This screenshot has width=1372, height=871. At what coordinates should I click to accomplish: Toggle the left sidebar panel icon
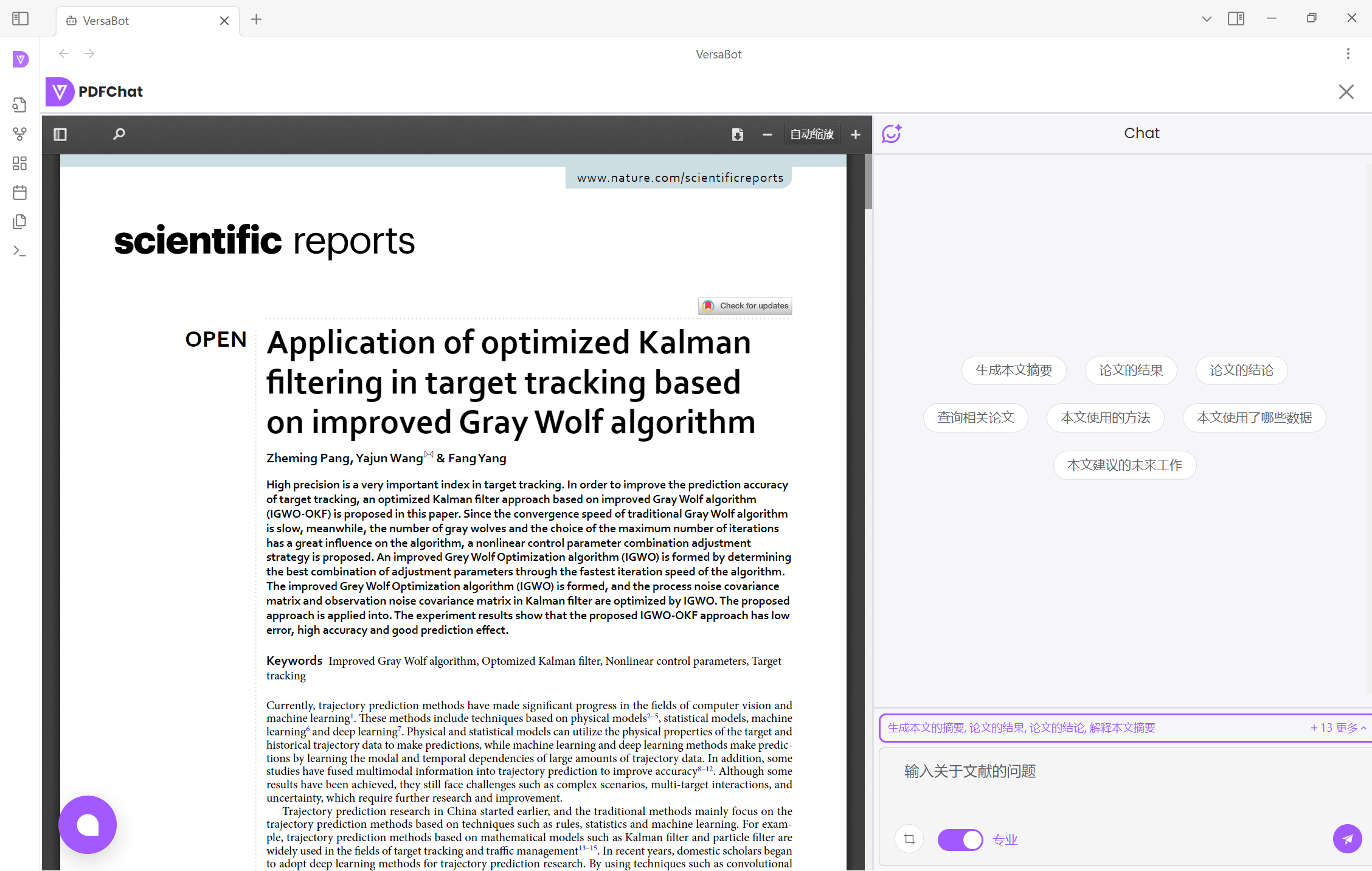coord(20,19)
